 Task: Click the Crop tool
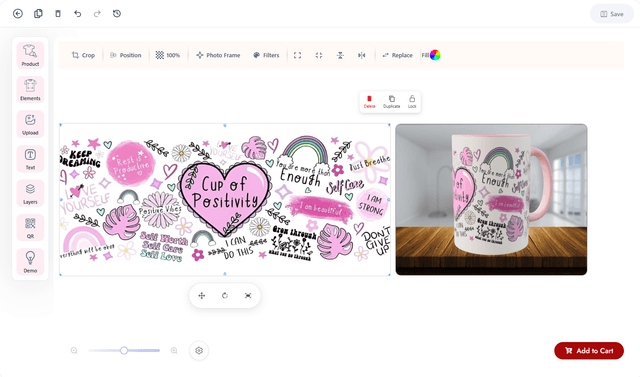[x=83, y=55]
